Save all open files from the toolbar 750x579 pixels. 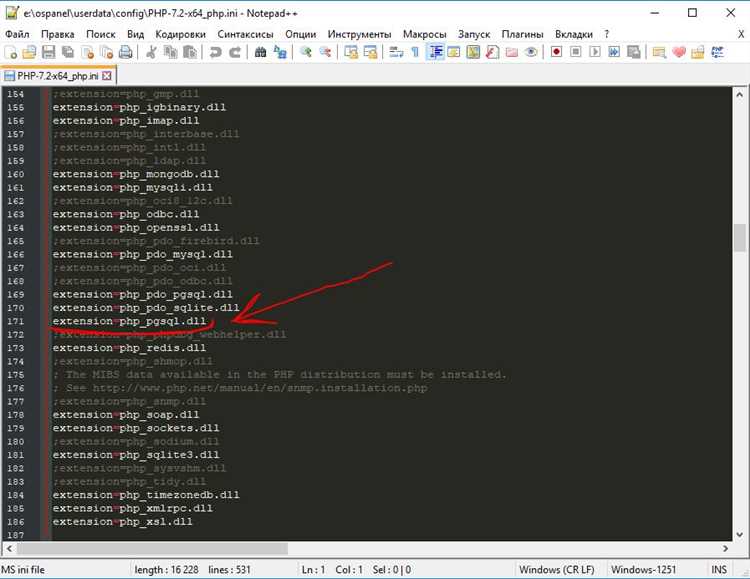(x=68, y=52)
